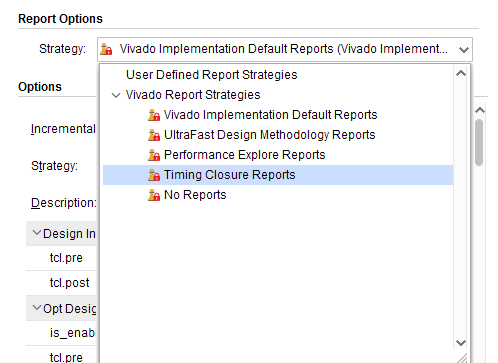
Task: Select User Defined Report Strategies entry
Action: 211,75
